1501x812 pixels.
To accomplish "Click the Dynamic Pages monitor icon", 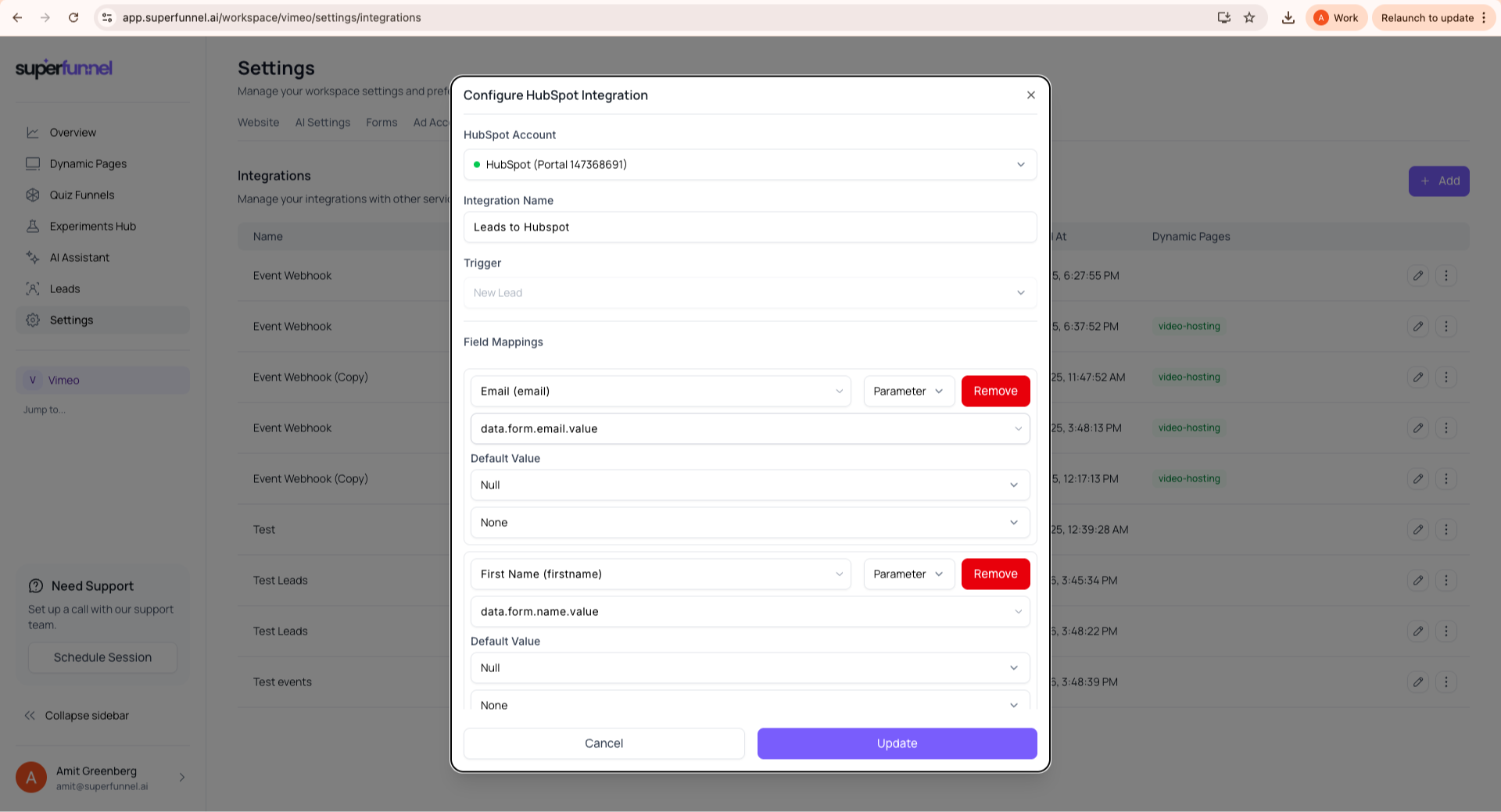I will pos(33,164).
